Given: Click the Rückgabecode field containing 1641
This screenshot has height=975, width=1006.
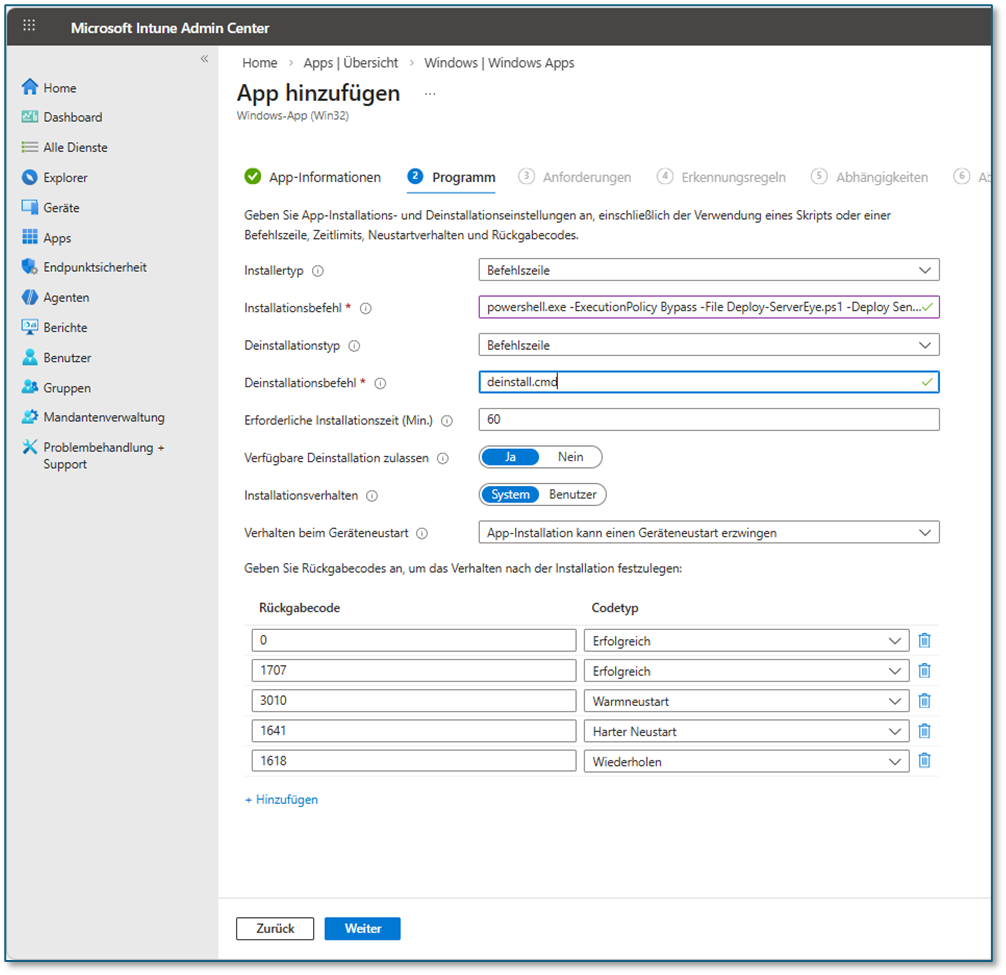Looking at the screenshot, I should point(414,731).
